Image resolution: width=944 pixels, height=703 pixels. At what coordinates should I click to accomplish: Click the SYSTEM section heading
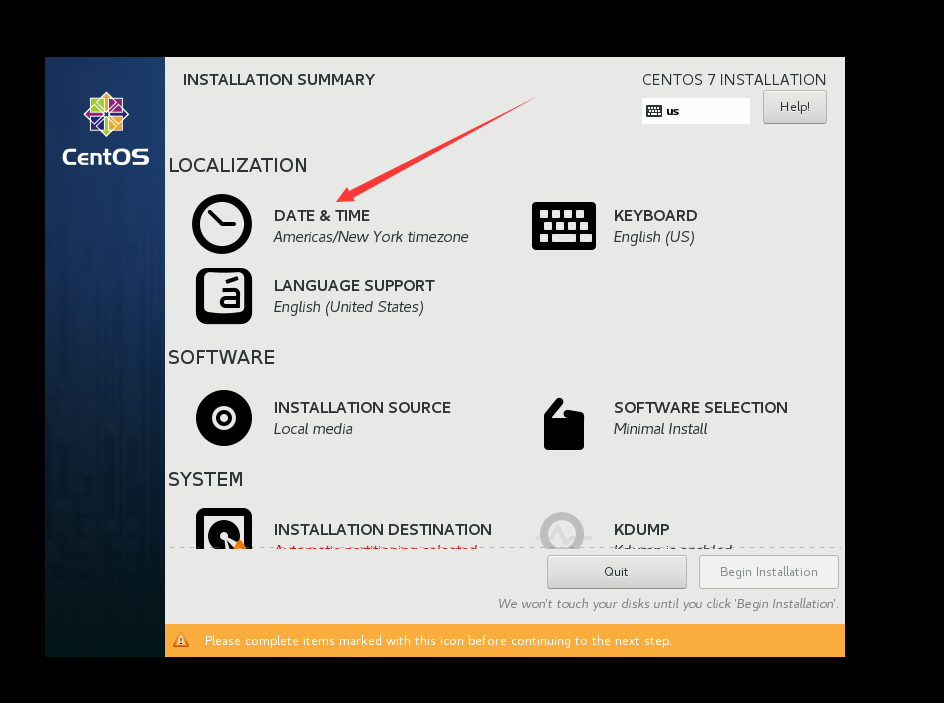pos(206,479)
